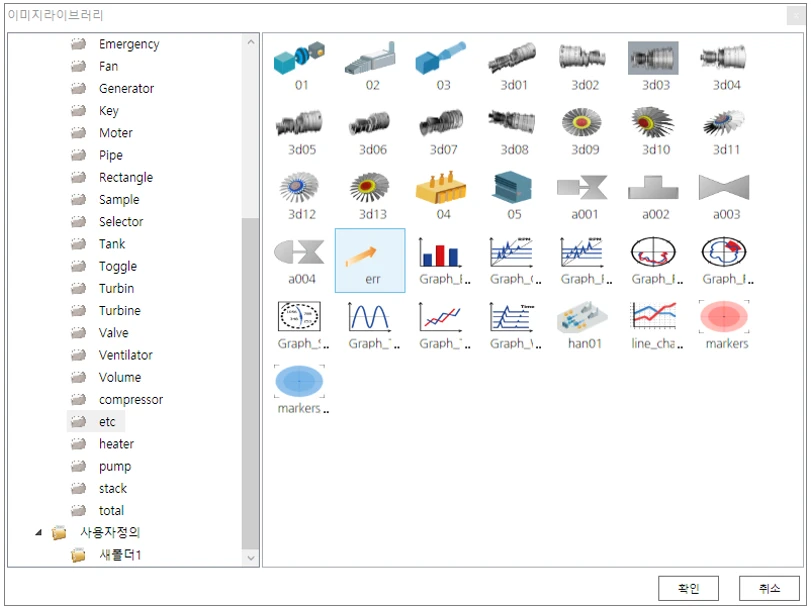This screenshot has height=610, width=811.
Task: Select the Generator folder
Action: 126,88
